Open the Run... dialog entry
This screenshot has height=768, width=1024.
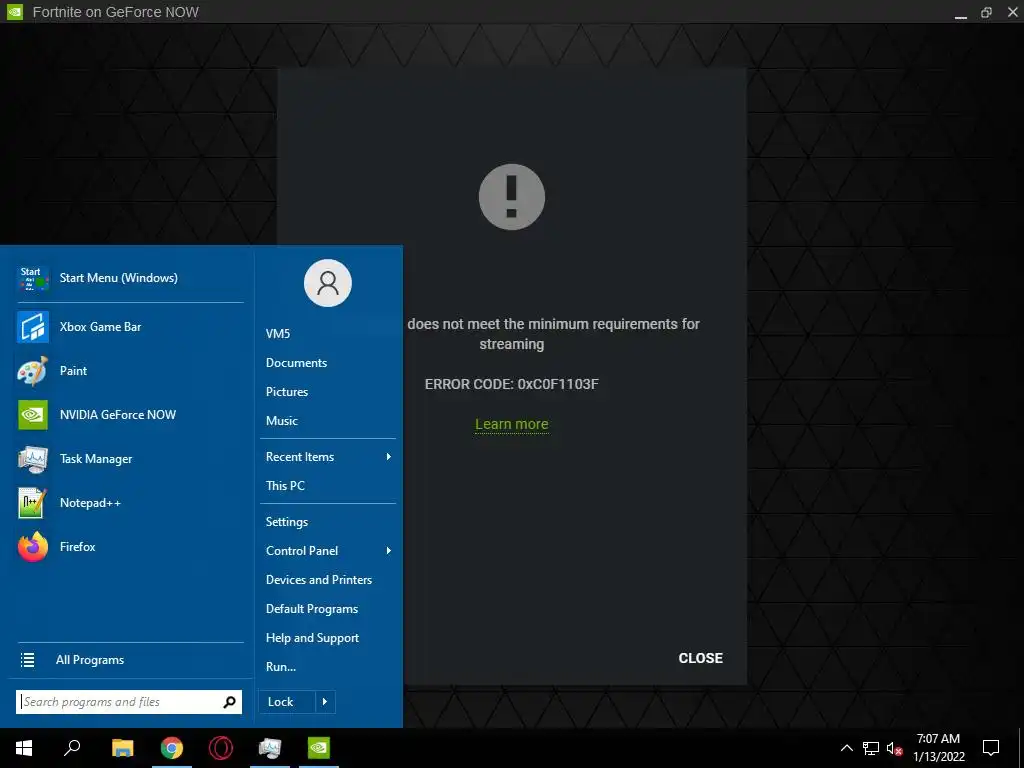pos(281,667)
